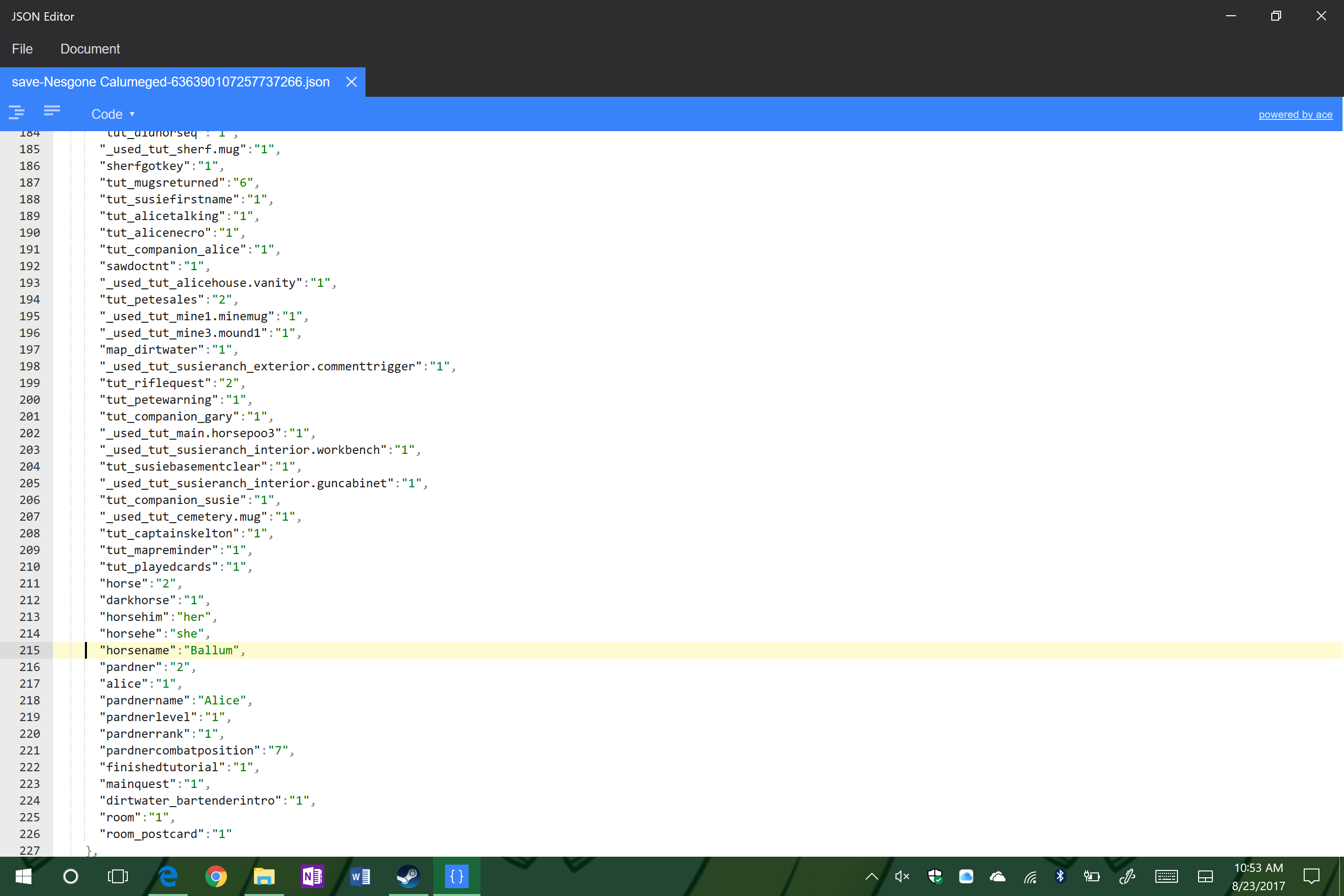Follow the powered by ace link

coord(1295,114)
